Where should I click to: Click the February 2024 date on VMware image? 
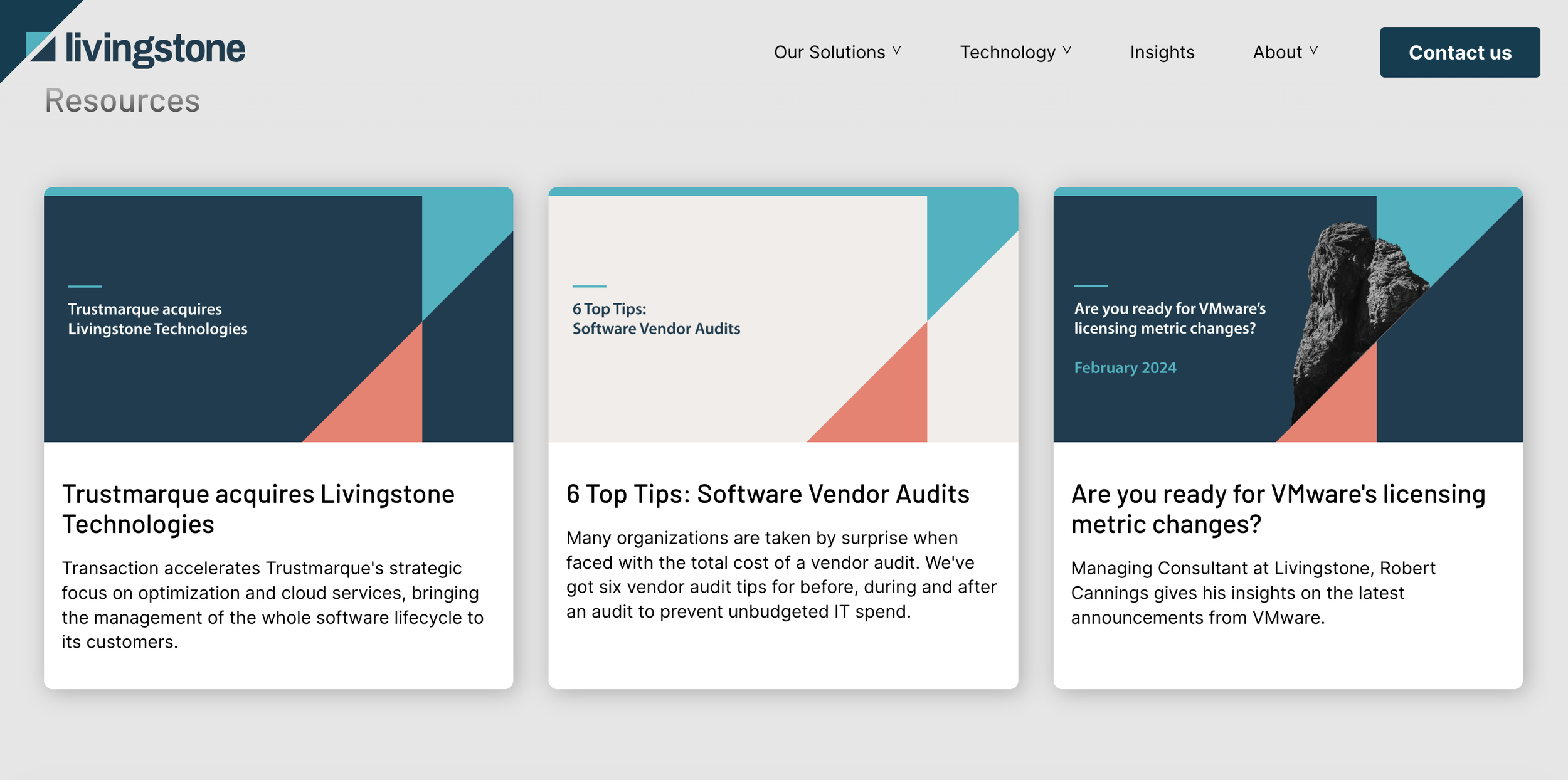(1125, 368)
